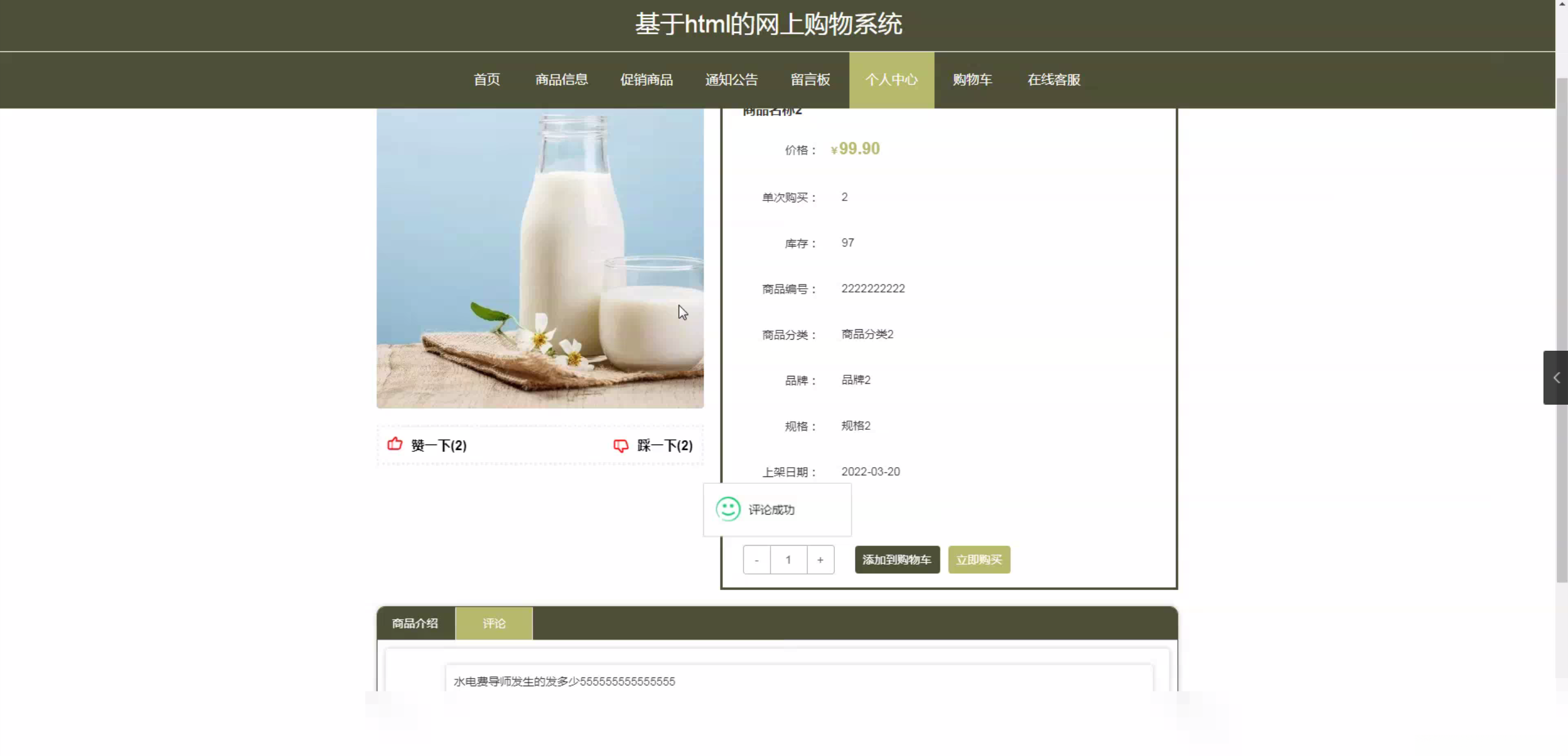Click the thumbs-up like icon
This screenshot has height=756, width=1568.
[394, 444]
